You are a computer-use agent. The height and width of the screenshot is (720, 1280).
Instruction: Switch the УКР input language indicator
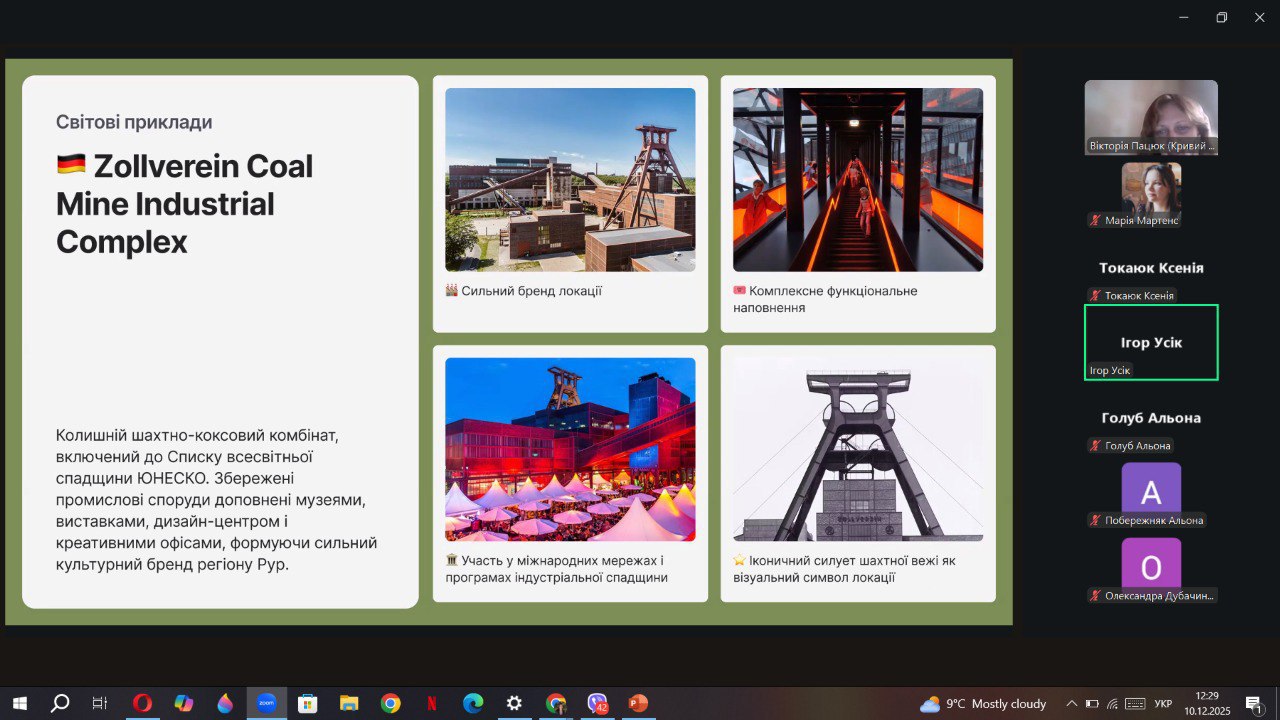click(x=1163, y=704)
